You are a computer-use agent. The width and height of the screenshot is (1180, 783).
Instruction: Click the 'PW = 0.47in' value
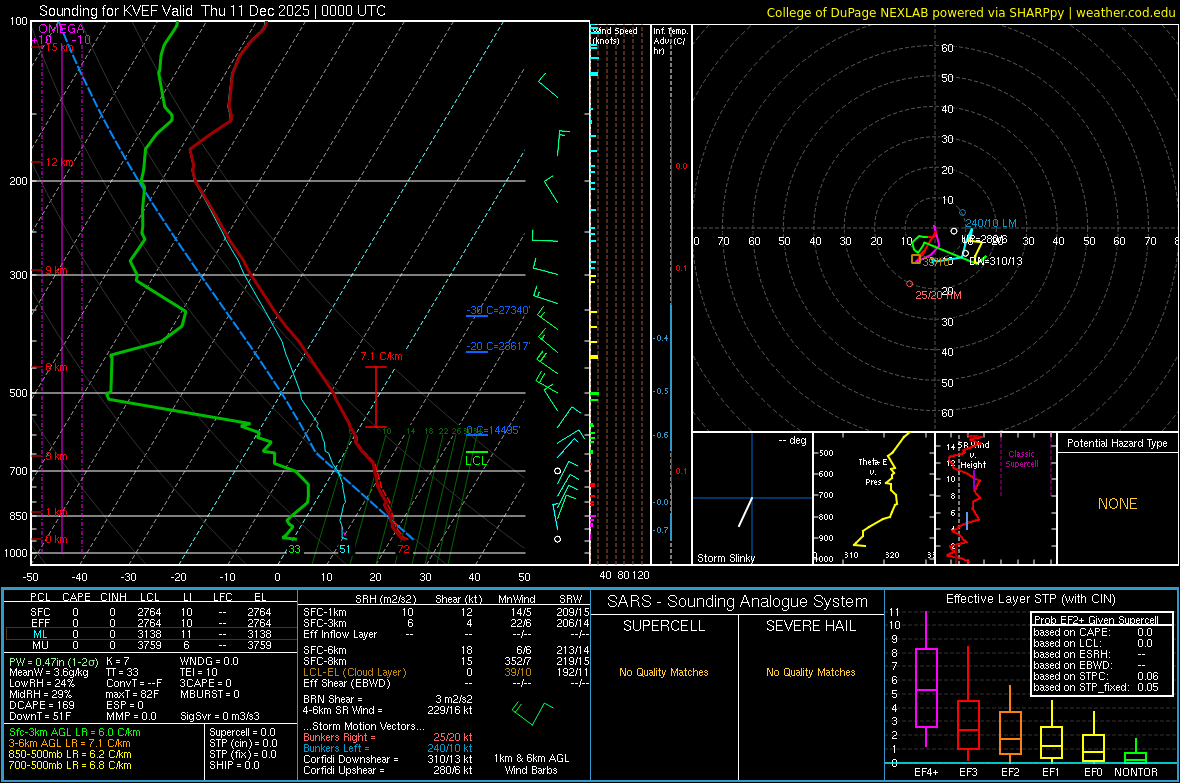(51, 662)
